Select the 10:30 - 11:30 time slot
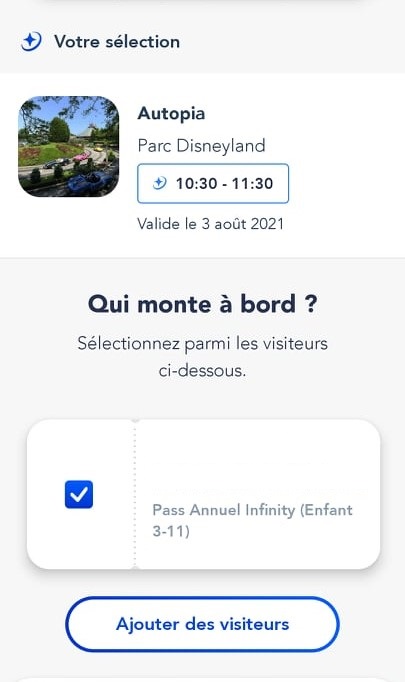Image resolution: width=405 pixels, height=682 pixels. pyautogui.click(x=213, y=183)
